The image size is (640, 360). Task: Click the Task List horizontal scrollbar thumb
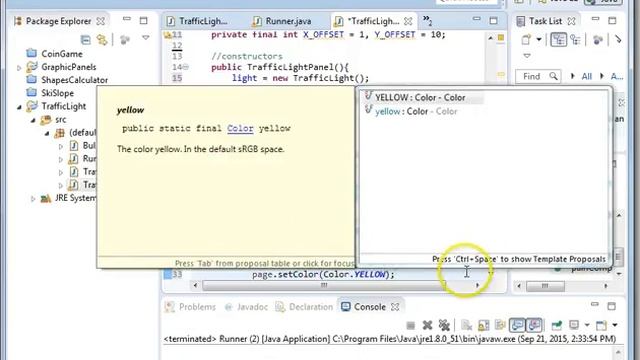[545, 286]
